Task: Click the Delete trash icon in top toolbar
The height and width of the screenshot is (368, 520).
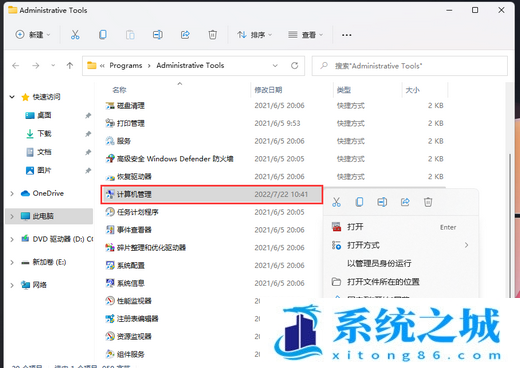Action: [x=212, y=35]
